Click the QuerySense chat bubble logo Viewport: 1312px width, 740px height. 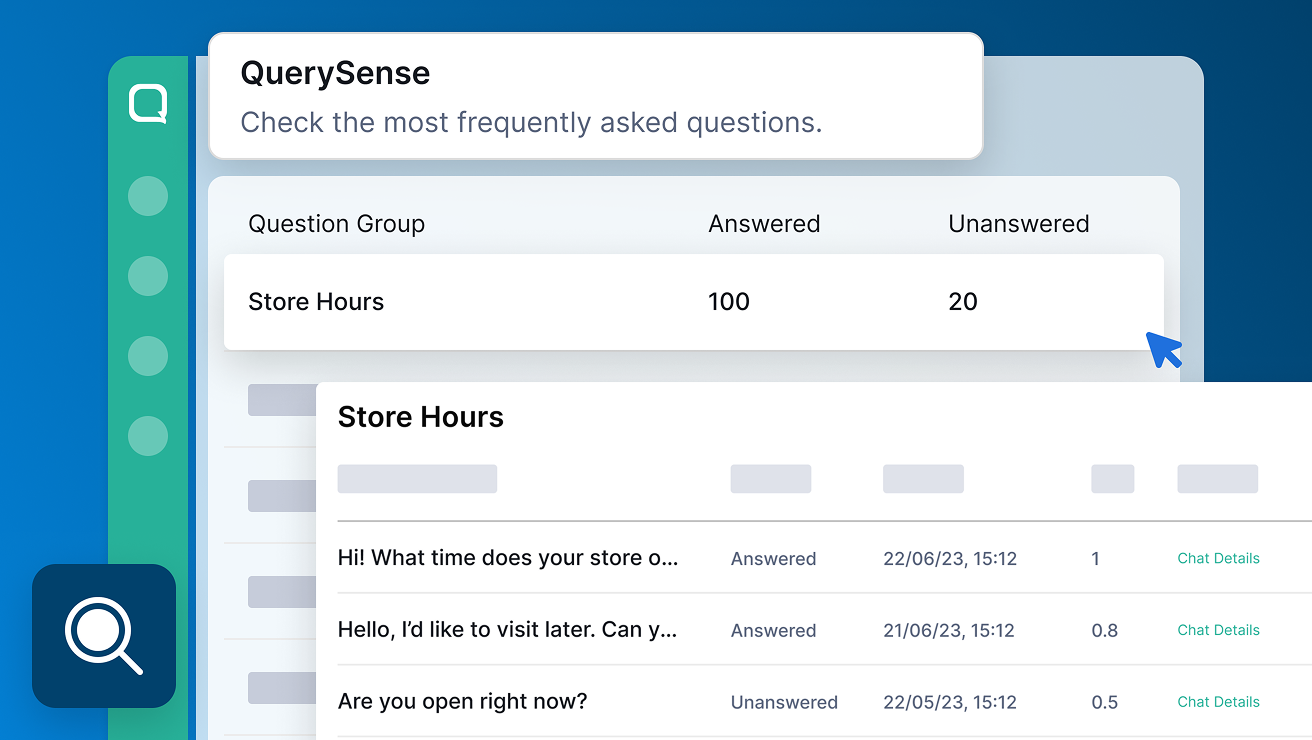(148, 104)
